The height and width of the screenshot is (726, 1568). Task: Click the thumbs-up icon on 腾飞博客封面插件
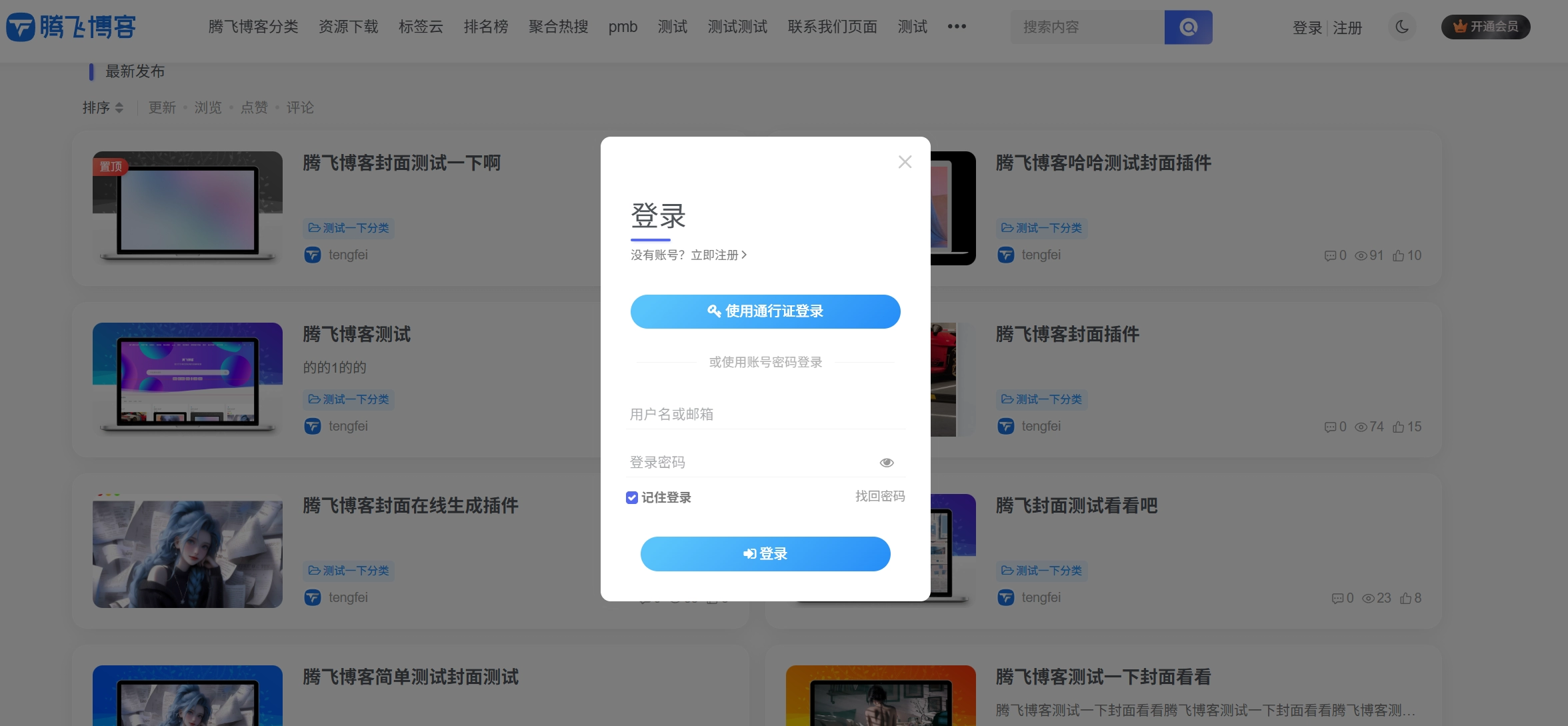[1398, 427]
